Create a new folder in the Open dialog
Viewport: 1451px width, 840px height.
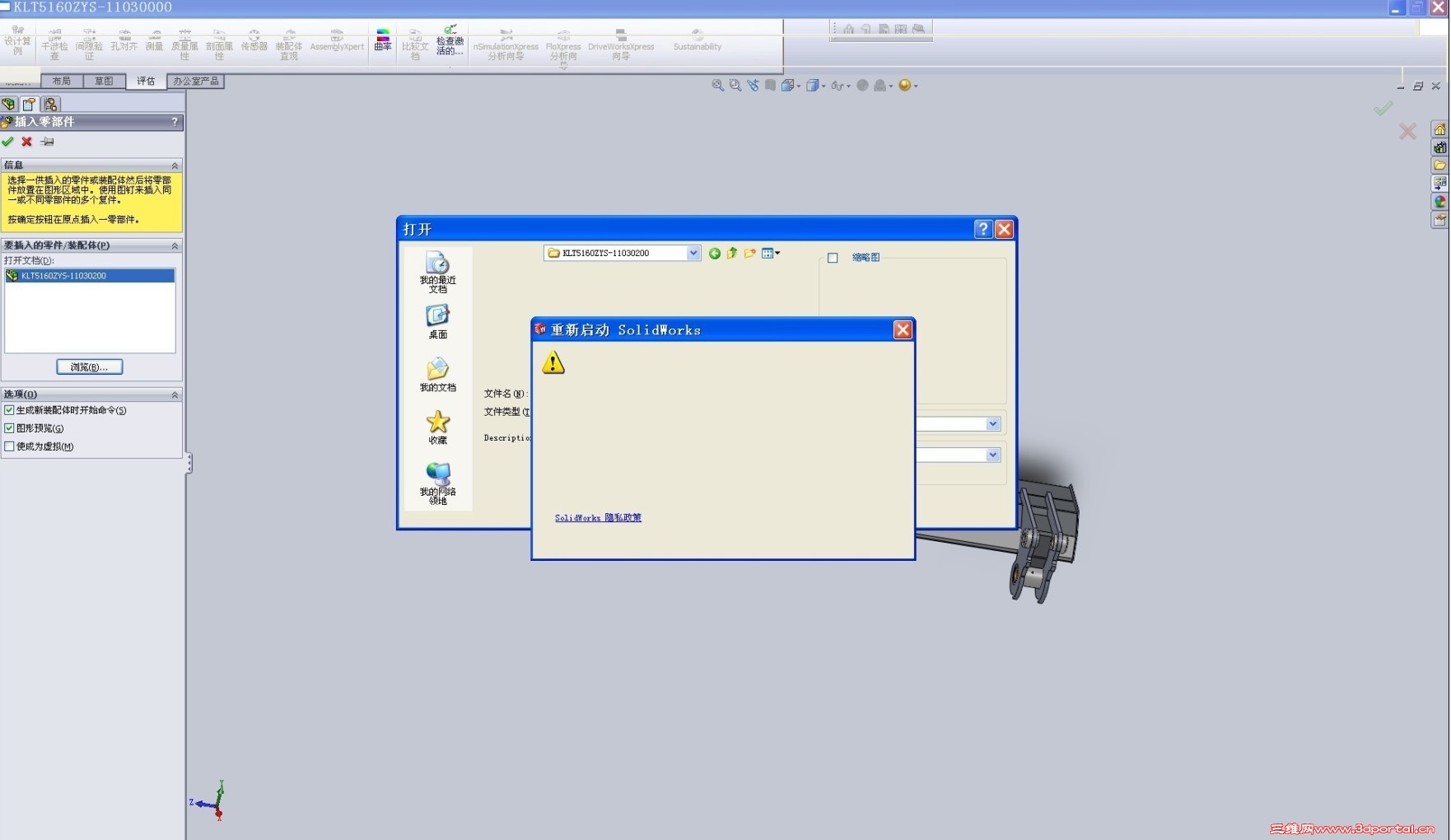[x=749, y=254]
